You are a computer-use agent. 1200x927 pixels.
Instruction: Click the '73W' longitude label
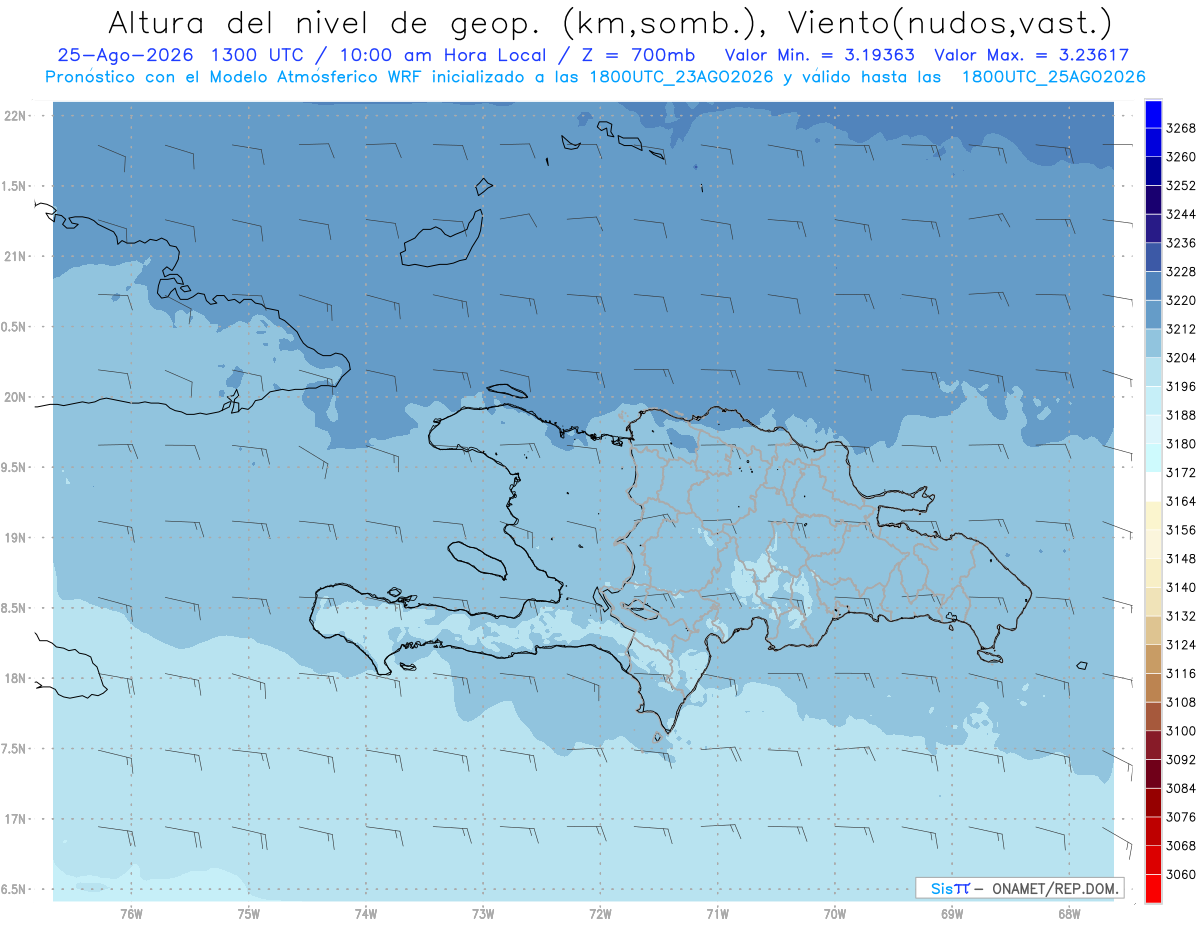click(x=483, y=913)
